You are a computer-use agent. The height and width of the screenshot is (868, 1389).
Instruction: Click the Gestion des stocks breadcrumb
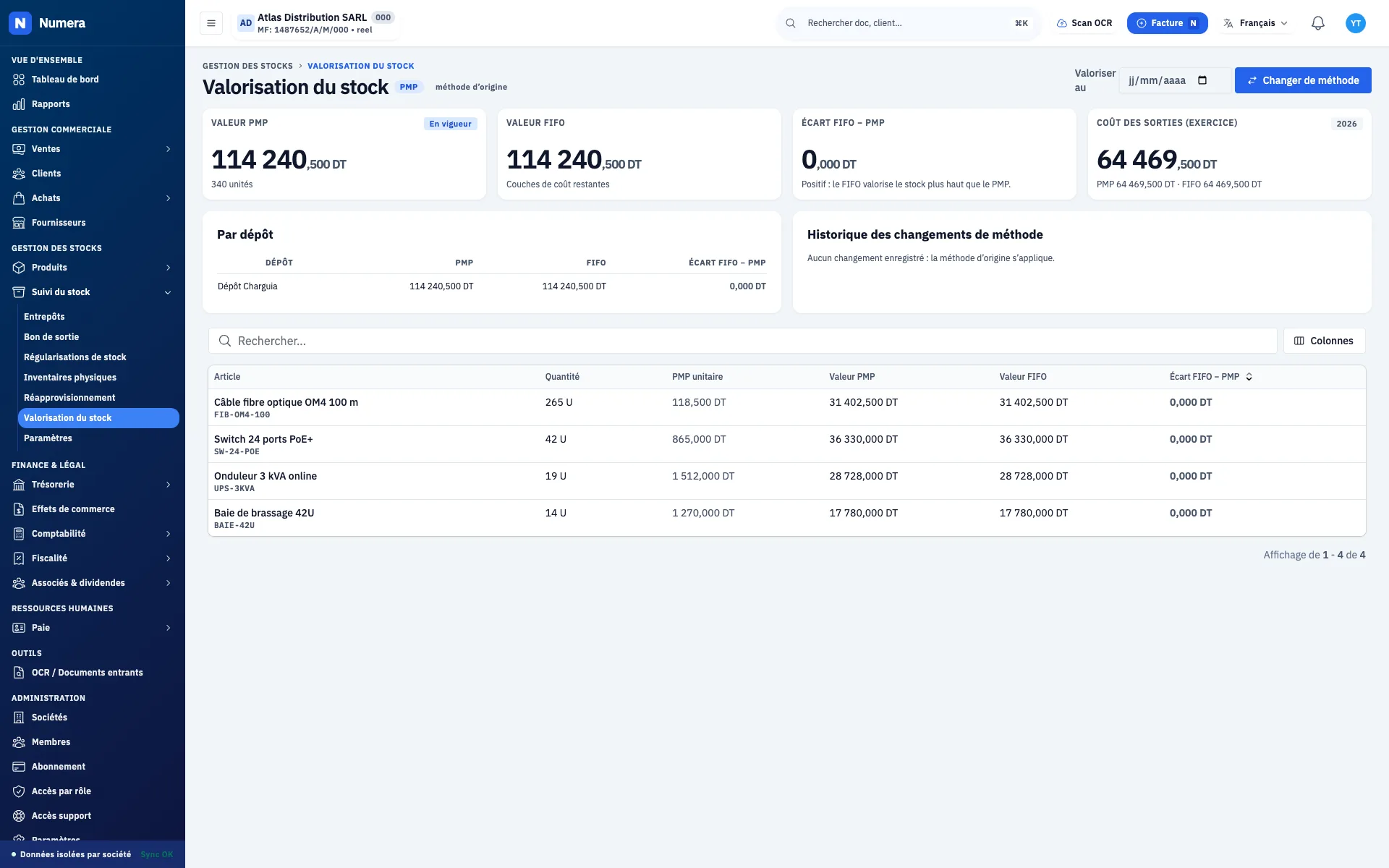click(247, 66)
